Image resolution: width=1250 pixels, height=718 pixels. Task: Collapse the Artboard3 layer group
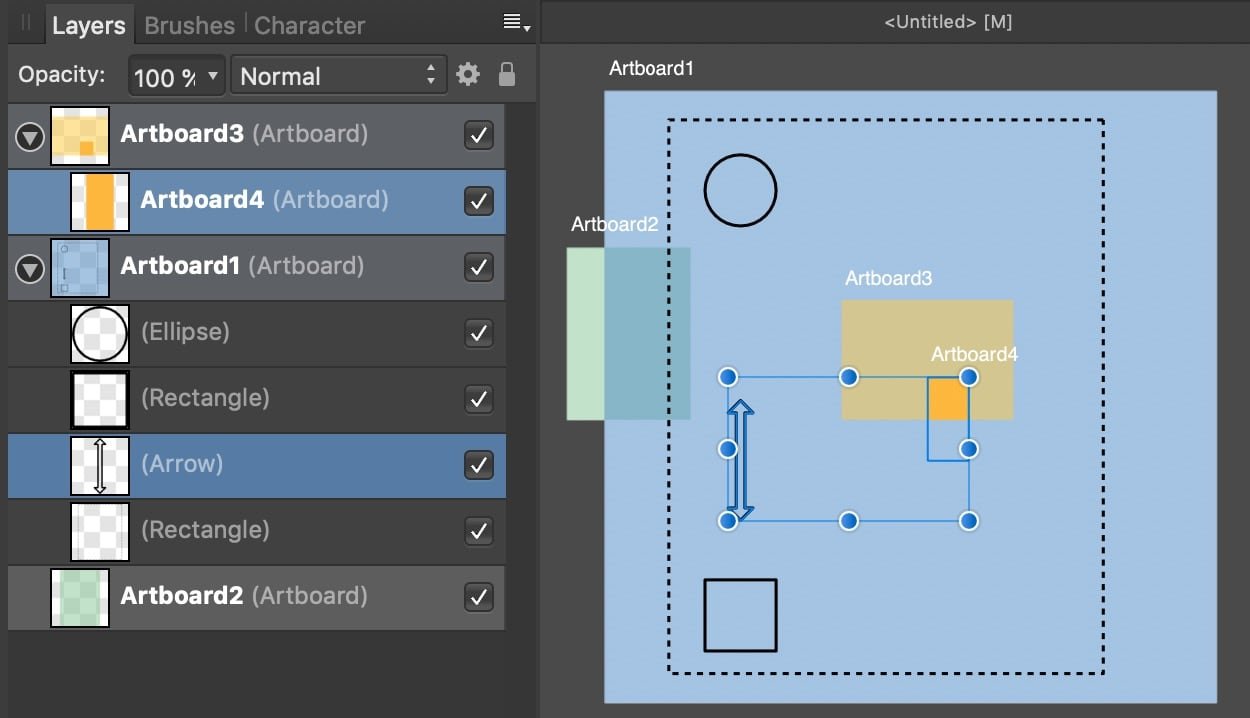29,135
